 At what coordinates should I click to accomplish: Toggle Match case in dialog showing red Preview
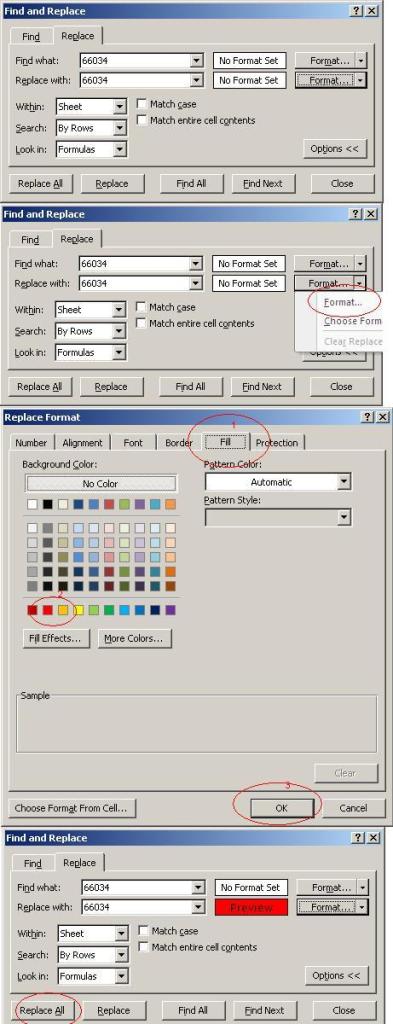coord(143,931)
